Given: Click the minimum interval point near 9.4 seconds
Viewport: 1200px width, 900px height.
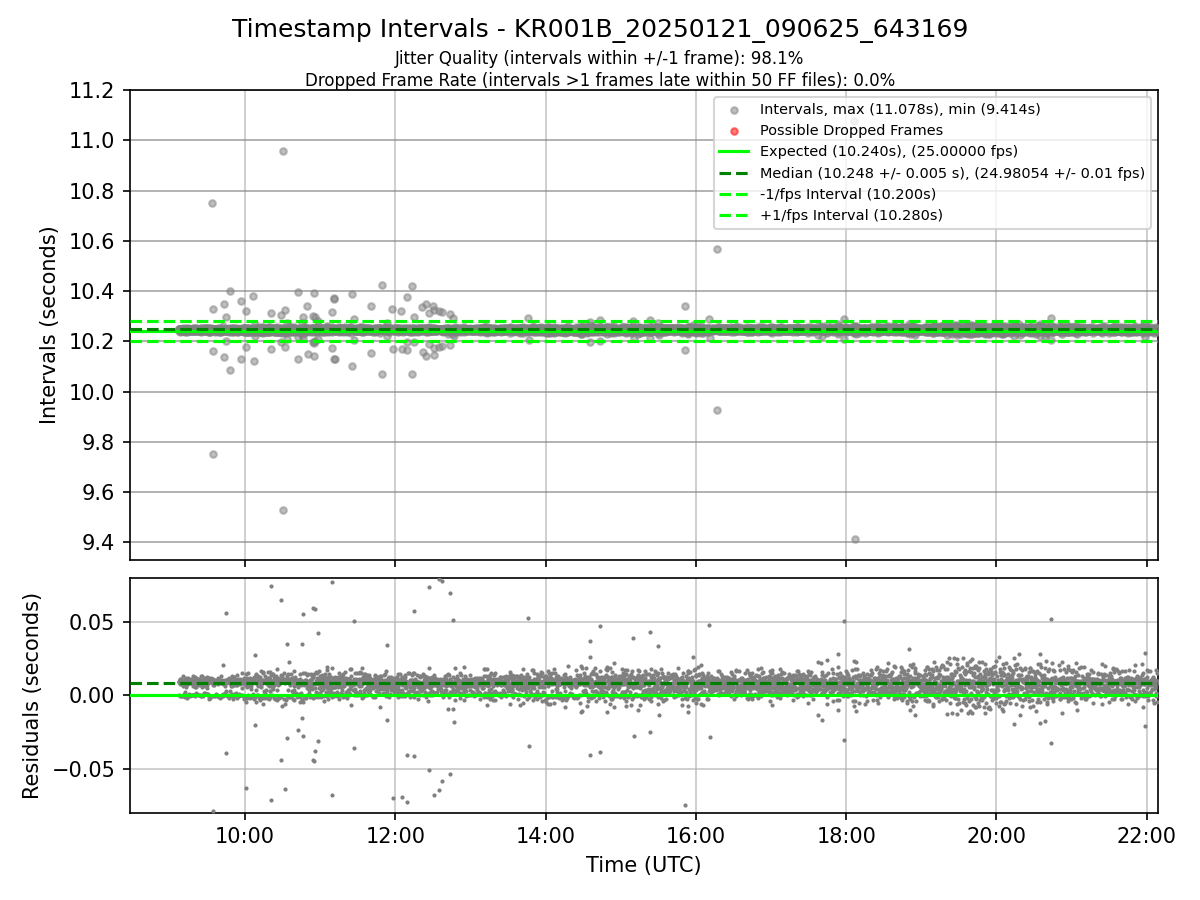Looking at the screenshot, I should 855,539.
